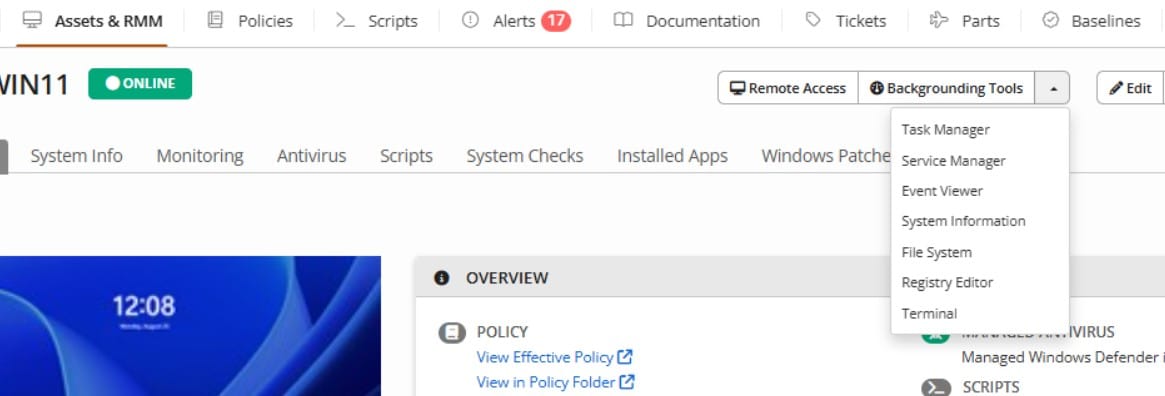This screenshot has height=396, width=1165.
Task: Click the Documentation book icon
Action: click(x=623, y=20)
